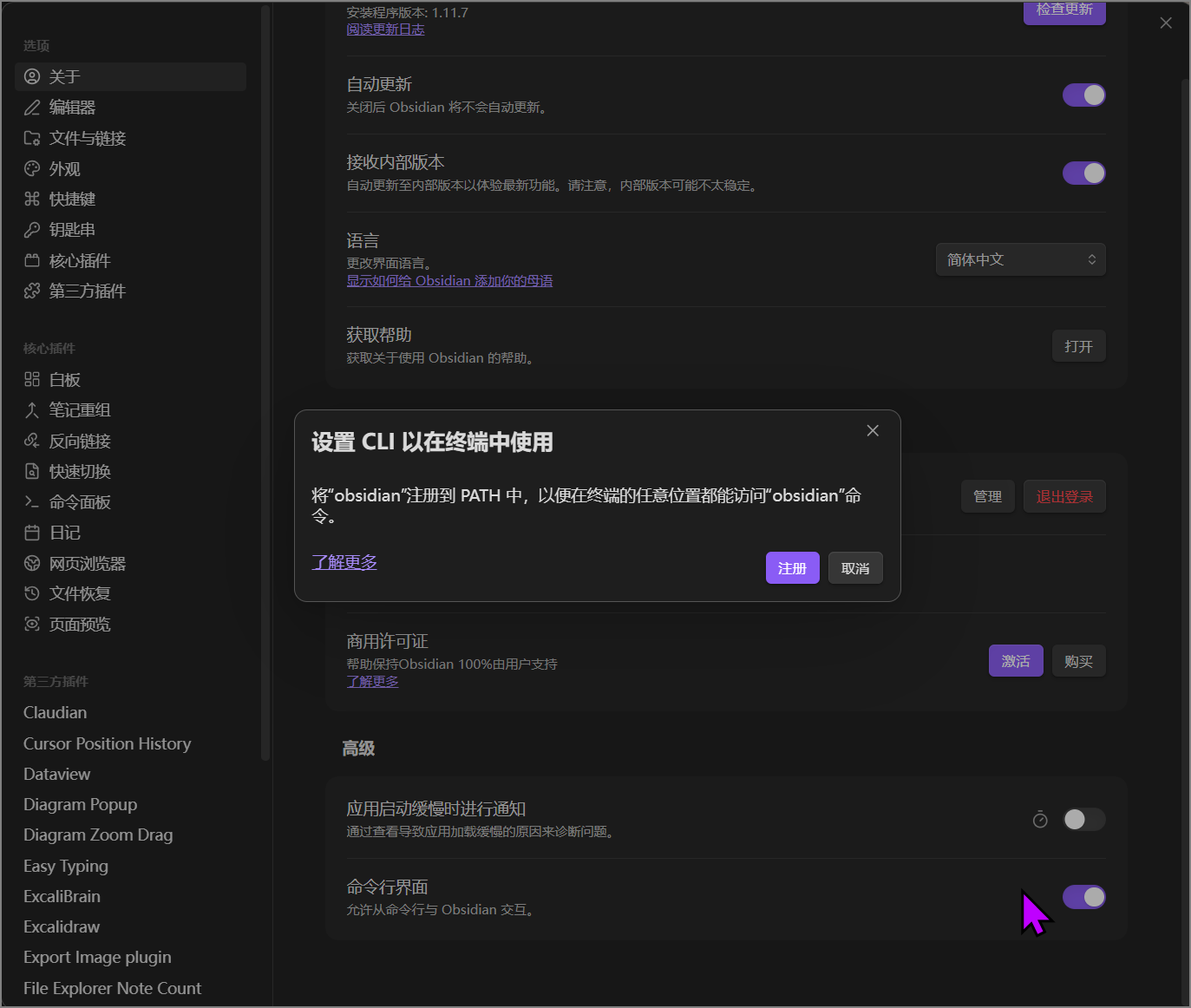The image size is (1191, 1008).
Task: Open the 阅读更新日志 link
Action: [385, 29]
